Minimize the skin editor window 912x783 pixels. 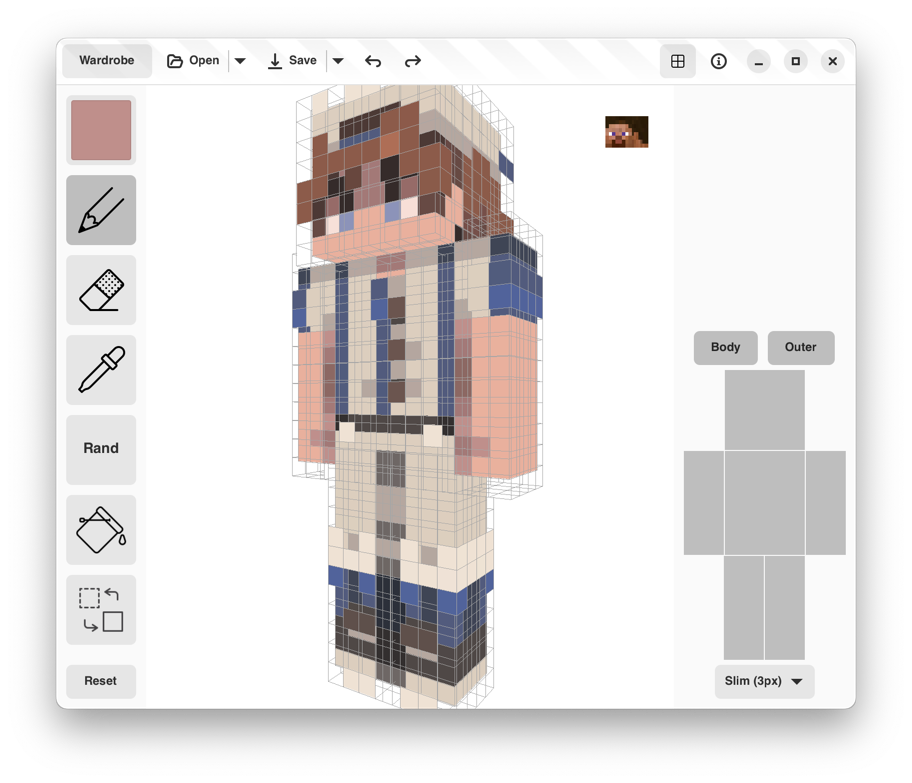[x=758, y=61]
